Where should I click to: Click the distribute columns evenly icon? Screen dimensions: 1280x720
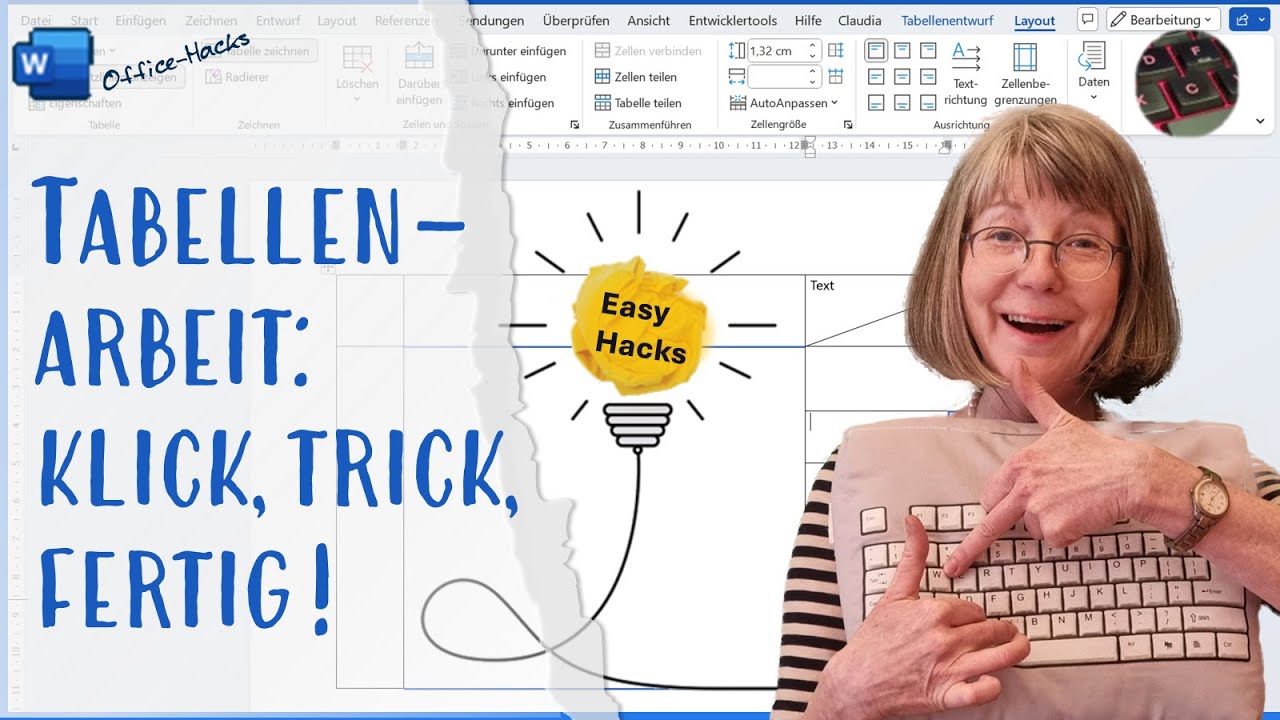[836, 77]
